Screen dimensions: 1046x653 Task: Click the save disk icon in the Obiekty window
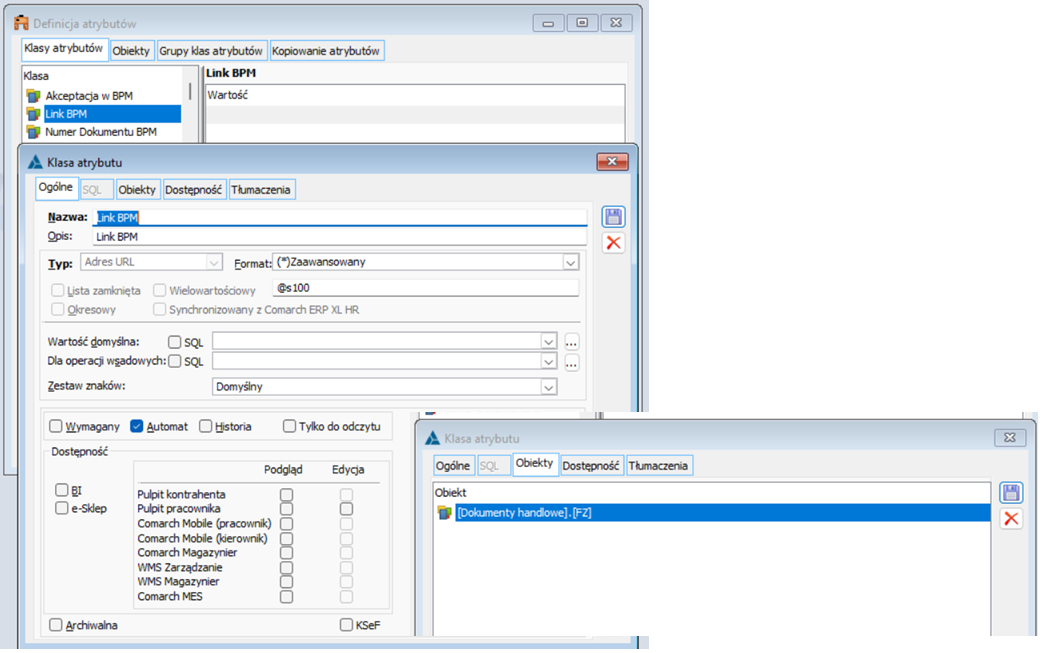point(1011,492)
